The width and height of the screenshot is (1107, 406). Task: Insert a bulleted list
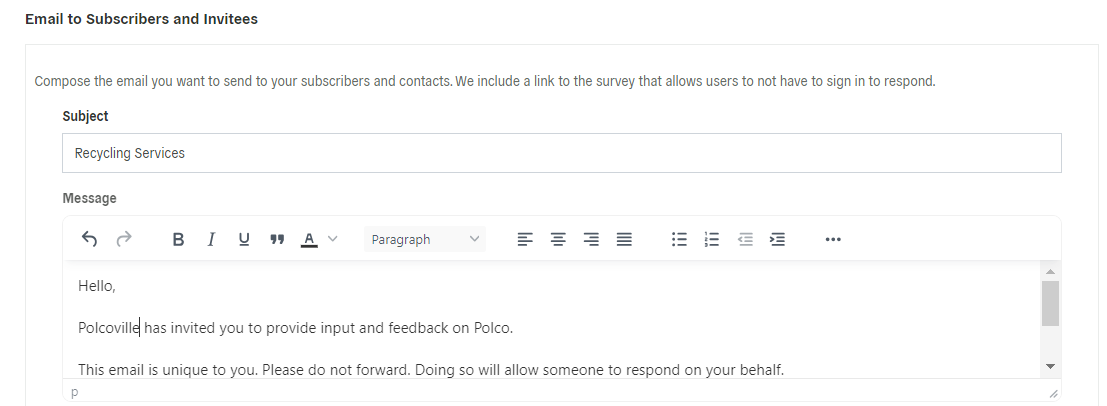tap(679, 239)
